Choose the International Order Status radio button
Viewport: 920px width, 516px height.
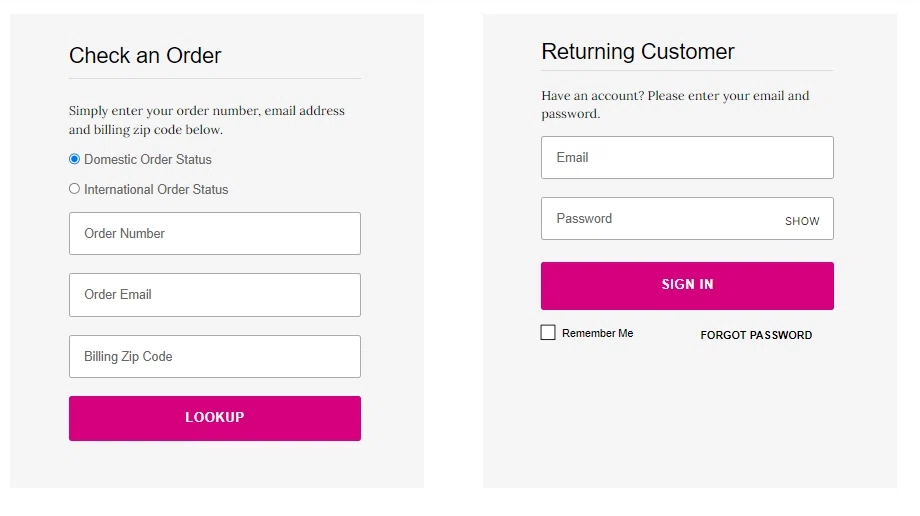pos(74,189)
